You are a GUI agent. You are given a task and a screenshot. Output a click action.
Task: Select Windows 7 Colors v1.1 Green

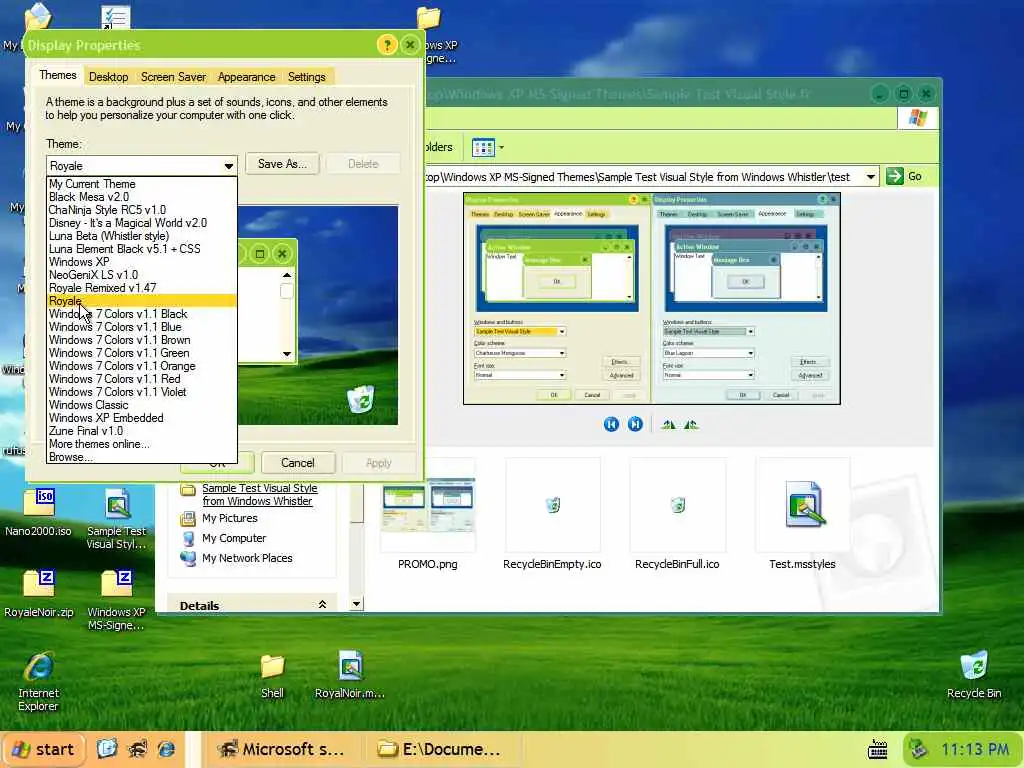coord(142,353)
